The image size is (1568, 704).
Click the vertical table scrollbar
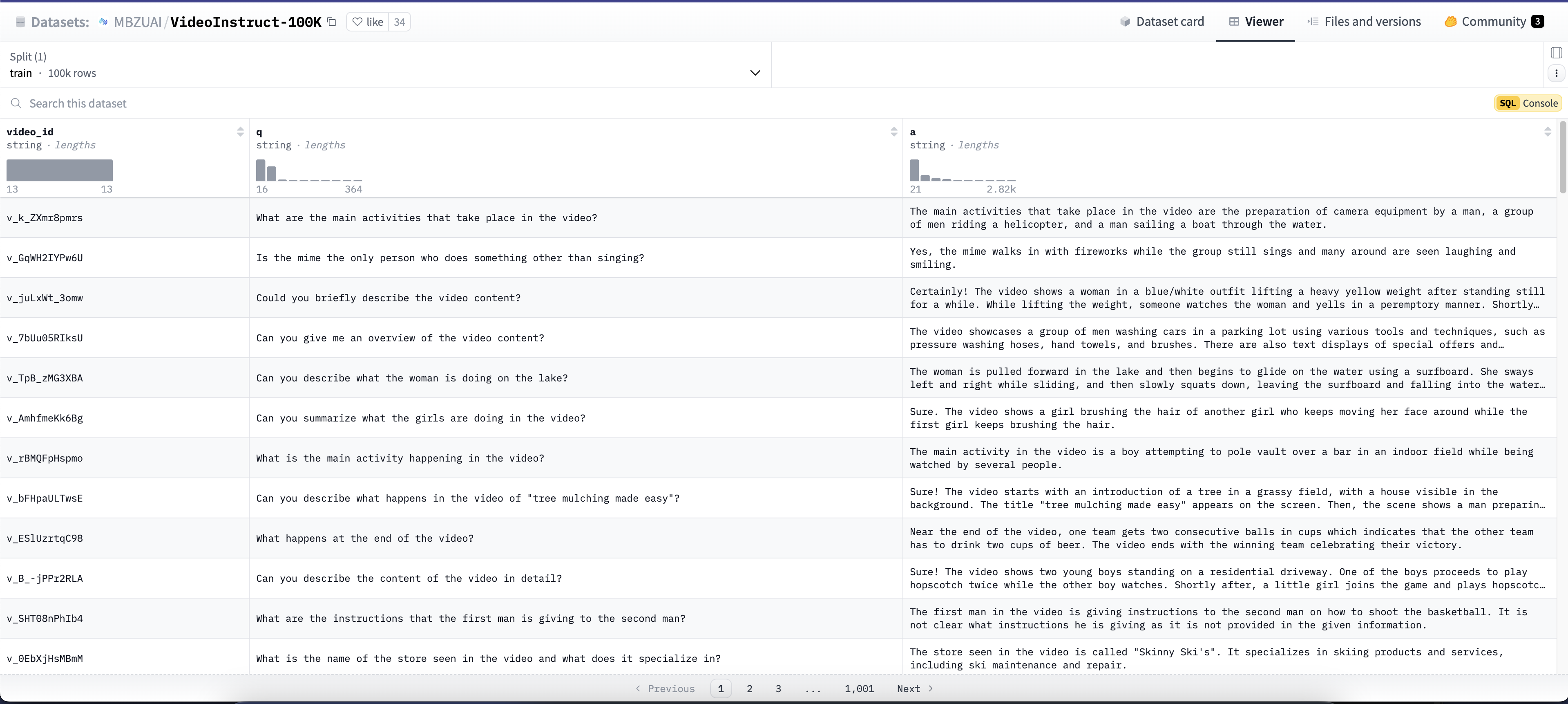click(1563, 157)
